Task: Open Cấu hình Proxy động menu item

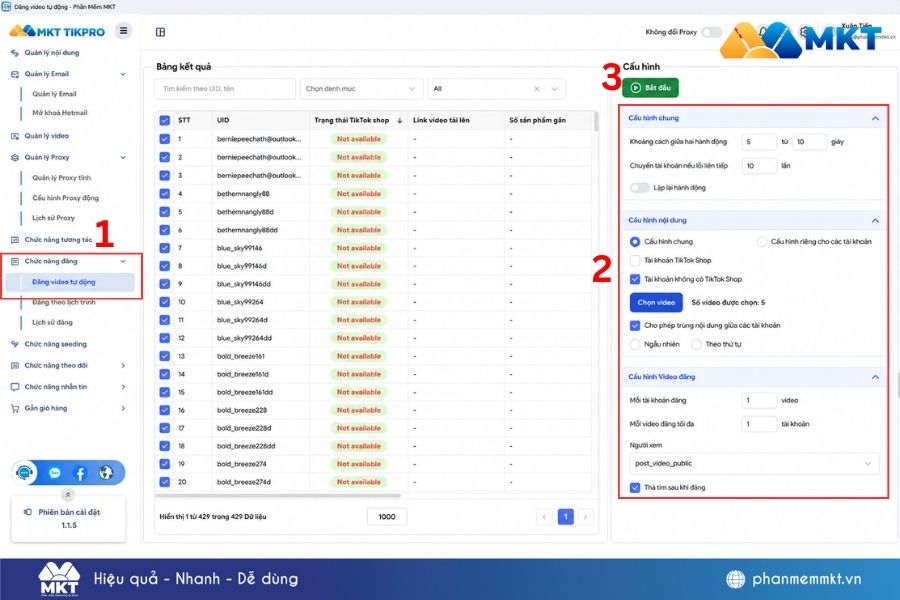Action: pyautogui.click(x=65, y=198)
